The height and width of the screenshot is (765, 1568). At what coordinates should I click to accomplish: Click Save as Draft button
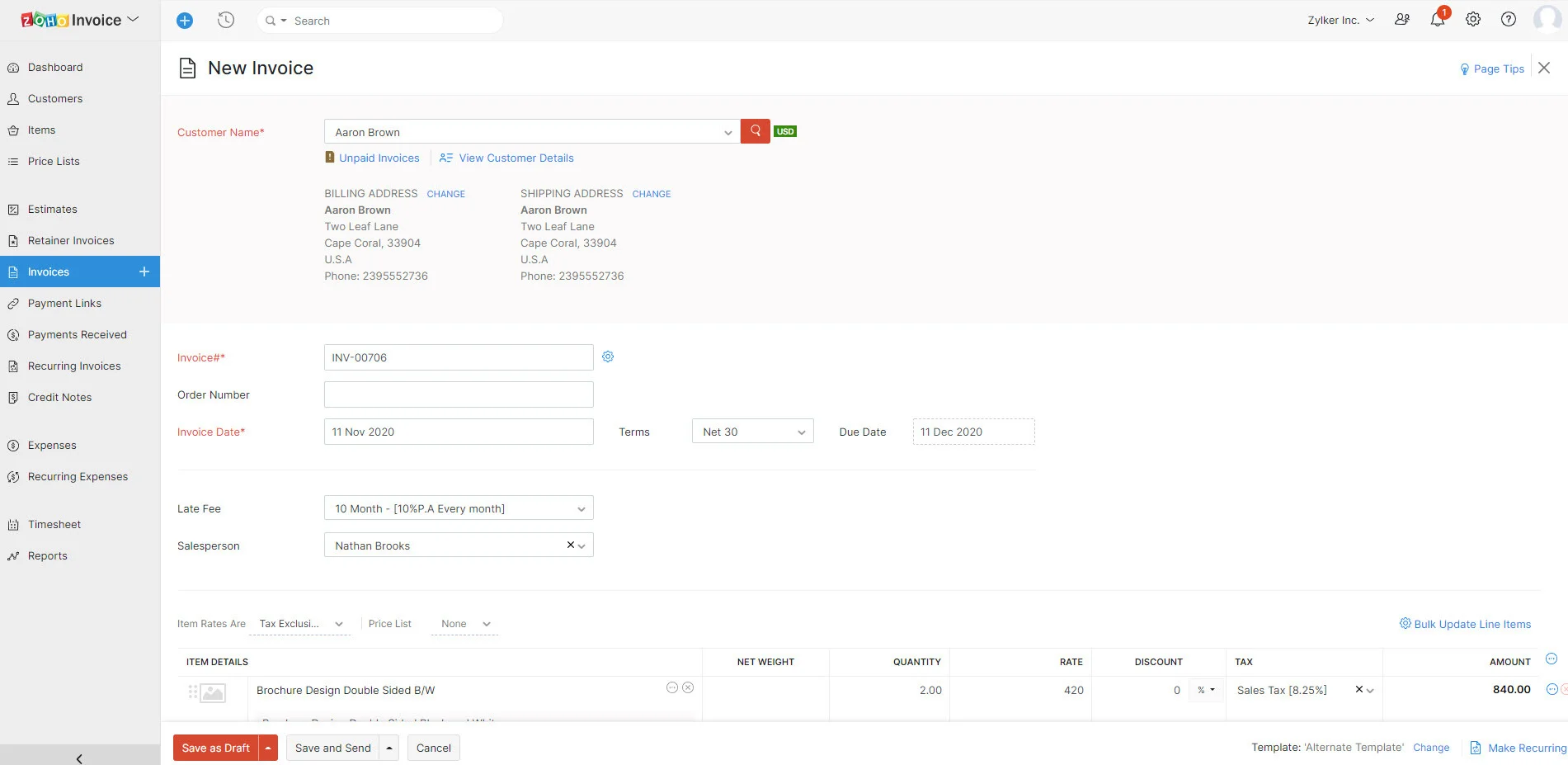[x=216, y=748]
